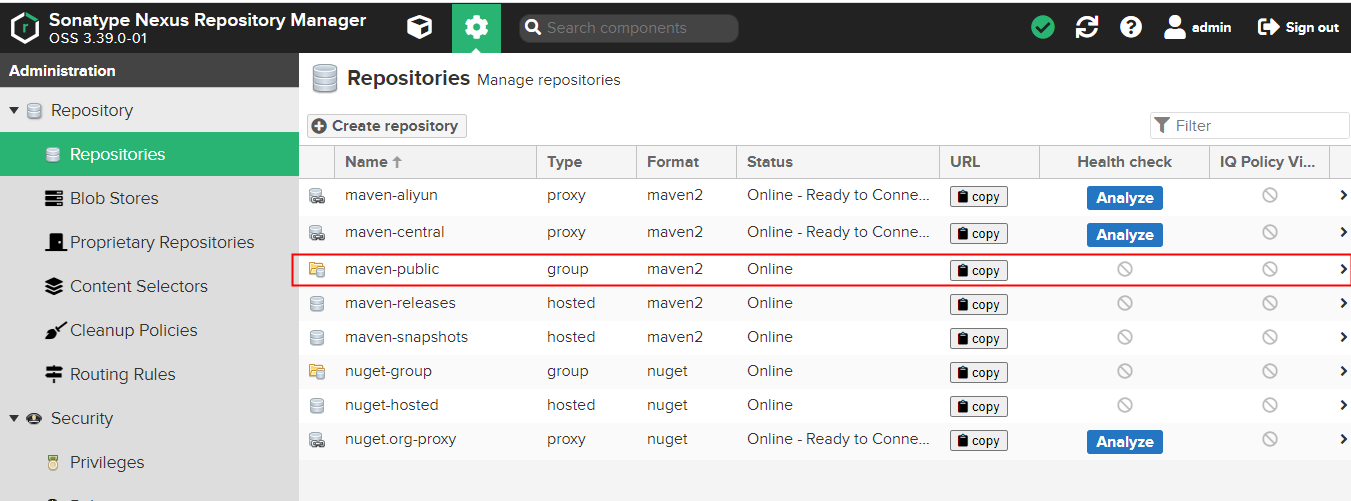Viewport: 1351px width, 501px height.
Task: Collapse the Repository tree section
Action: tap(14, 110)
